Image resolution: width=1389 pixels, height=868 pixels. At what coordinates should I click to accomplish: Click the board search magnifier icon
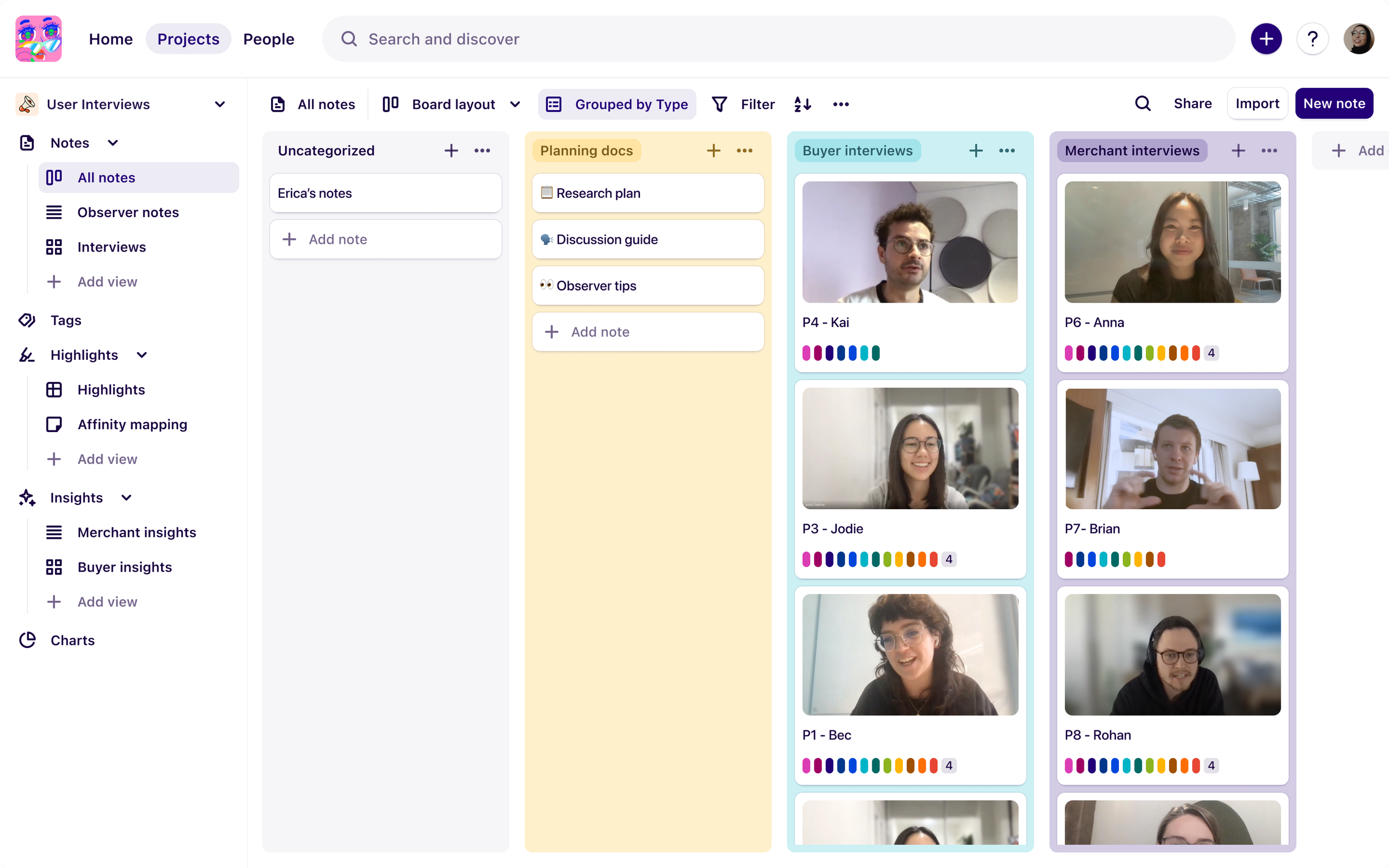click(x=1142, y=103)
